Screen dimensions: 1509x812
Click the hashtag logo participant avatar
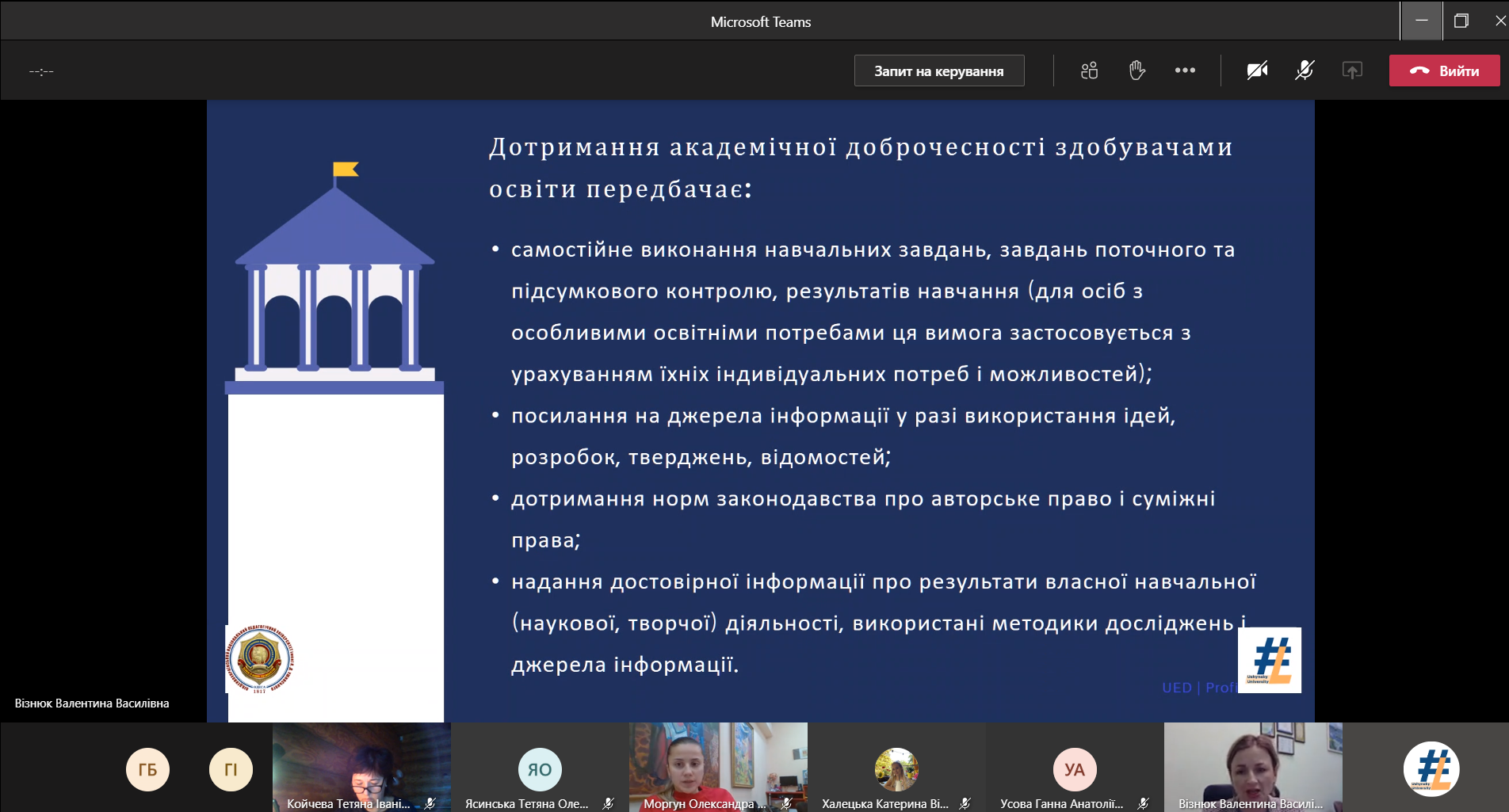point(1431,769)
